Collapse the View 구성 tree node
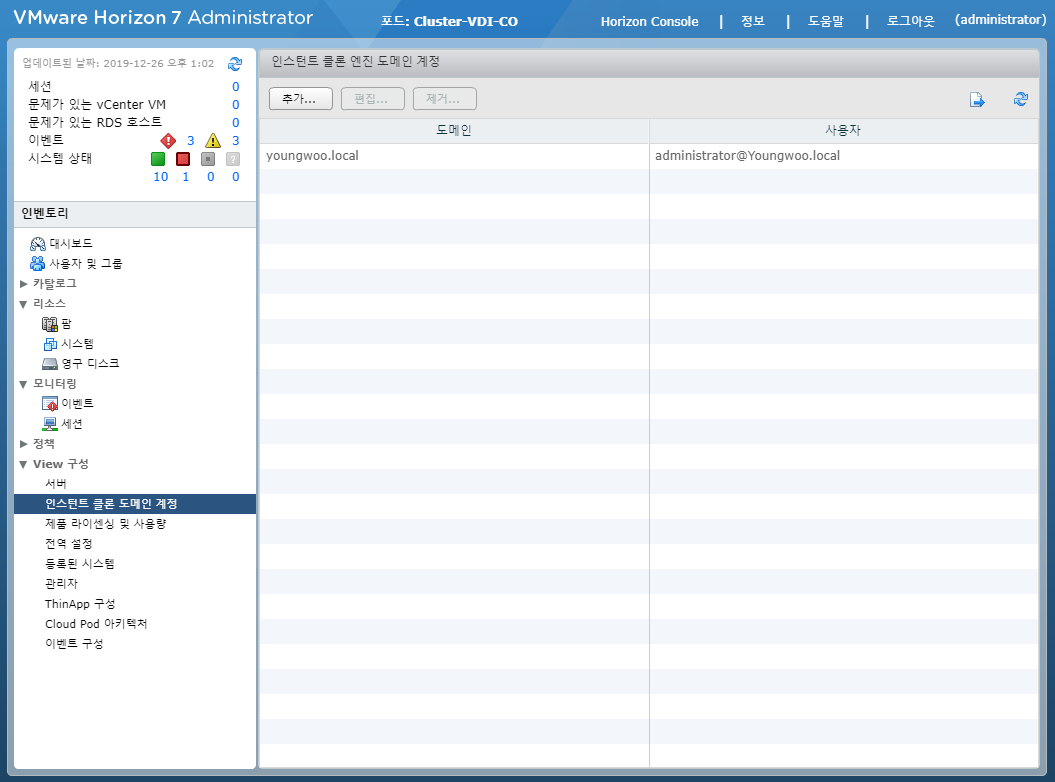The height and width of the screenshot is (782, 1055). [24, 464]
